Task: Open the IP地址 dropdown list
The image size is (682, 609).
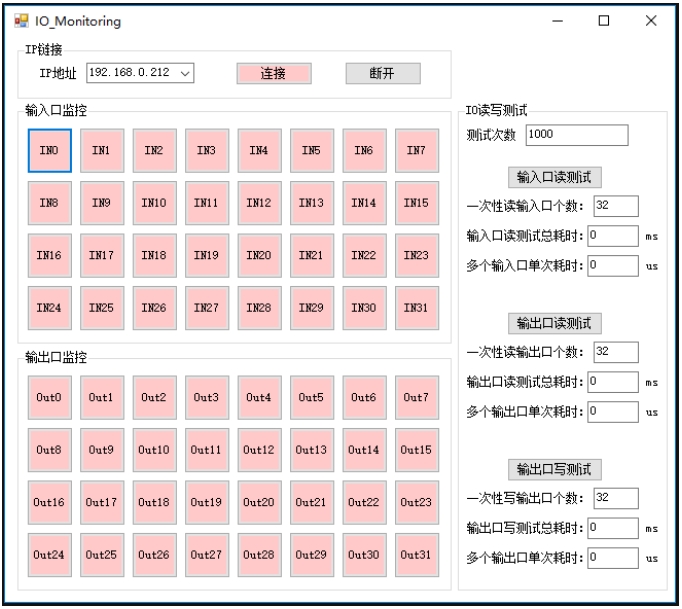Action: (x=185, y=73)
